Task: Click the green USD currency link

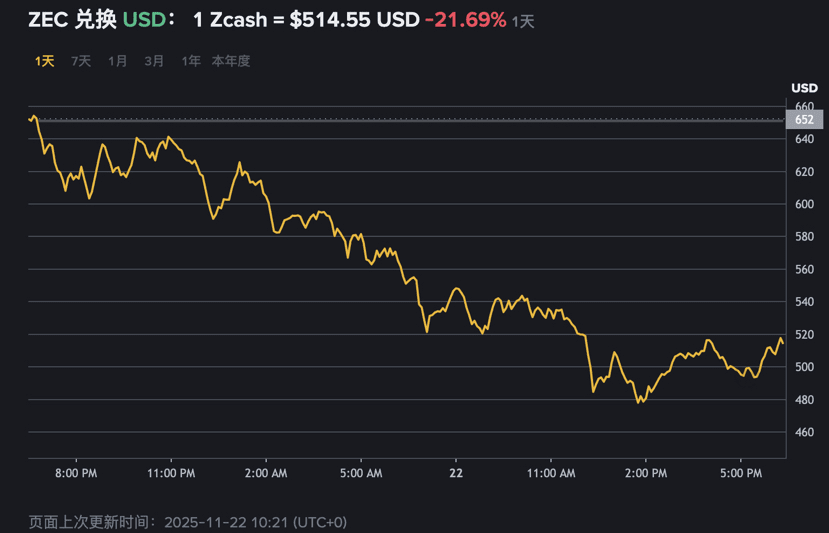Action: coord(143,20)
